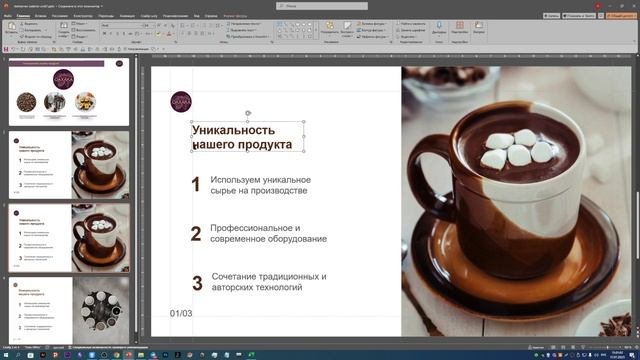Click the round purple logo on the slide
Image resolution: width=640 pixels, height=360 pixels.
(181, 102)
